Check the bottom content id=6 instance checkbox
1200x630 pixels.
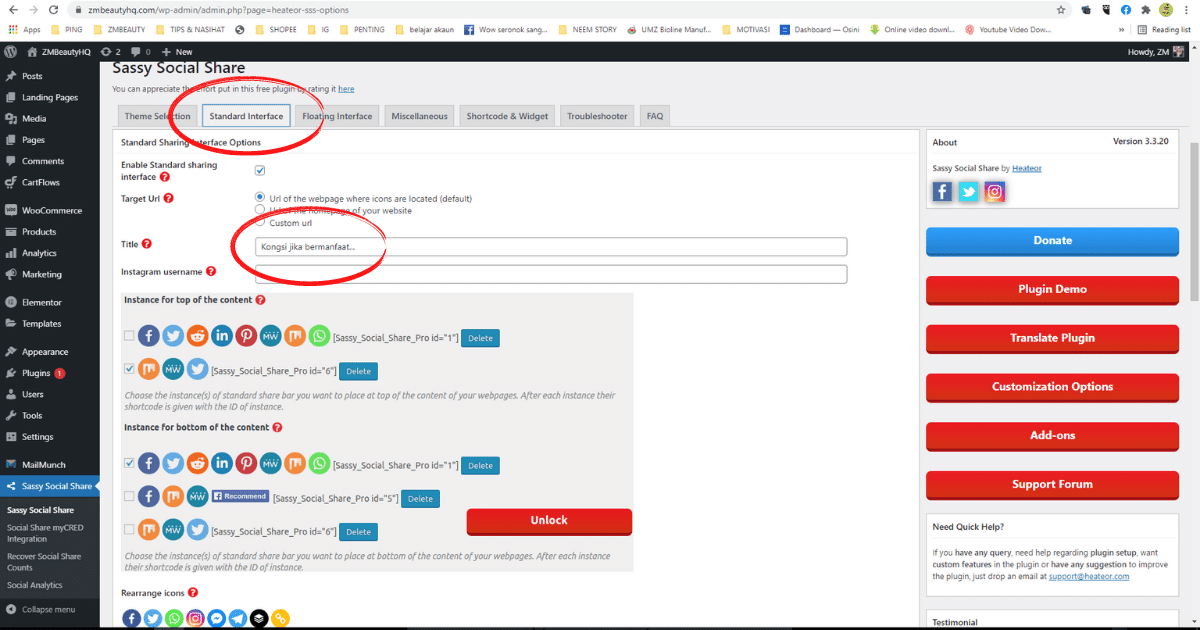point(129,530)
